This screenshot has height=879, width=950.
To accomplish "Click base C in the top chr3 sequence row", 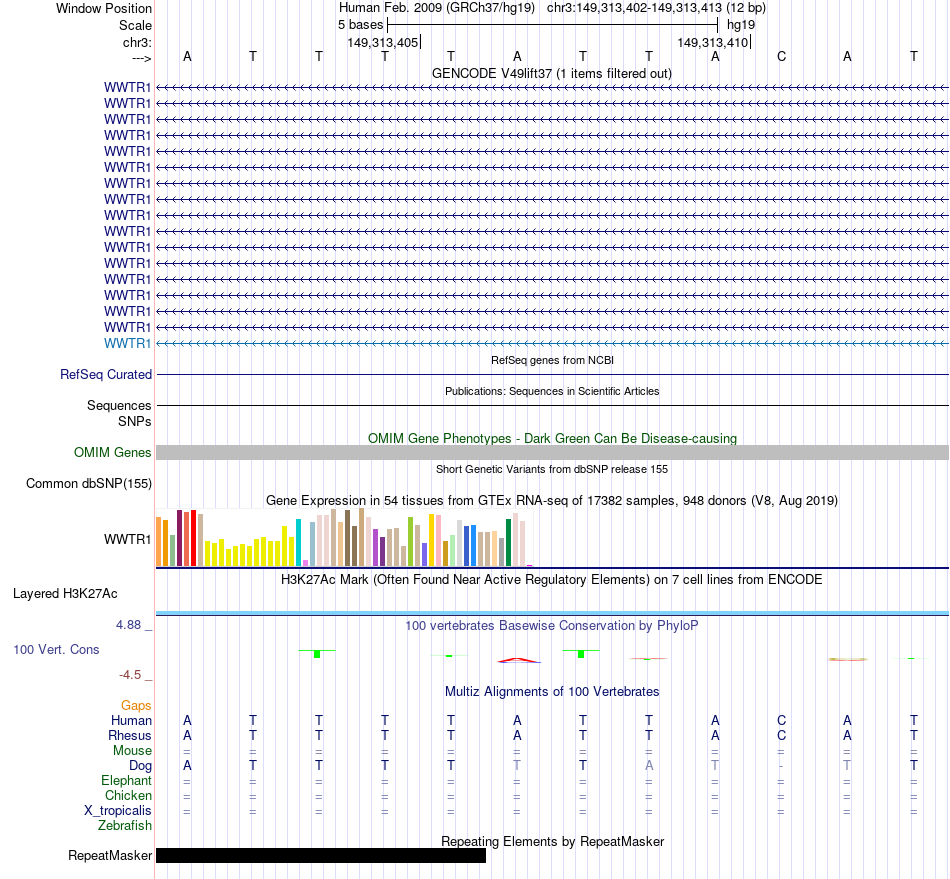I will (782, 56).
